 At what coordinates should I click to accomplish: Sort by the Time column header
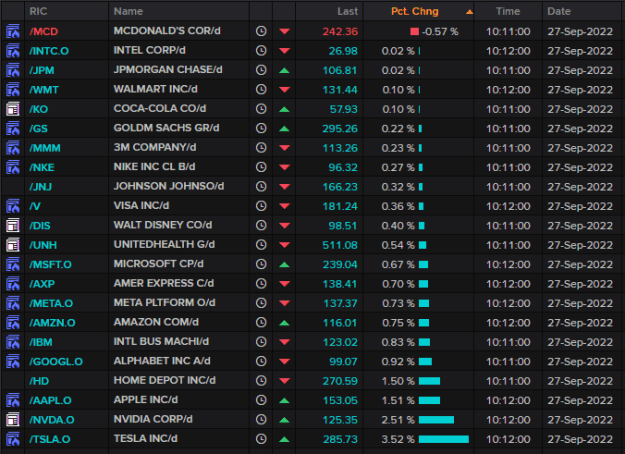508,11
